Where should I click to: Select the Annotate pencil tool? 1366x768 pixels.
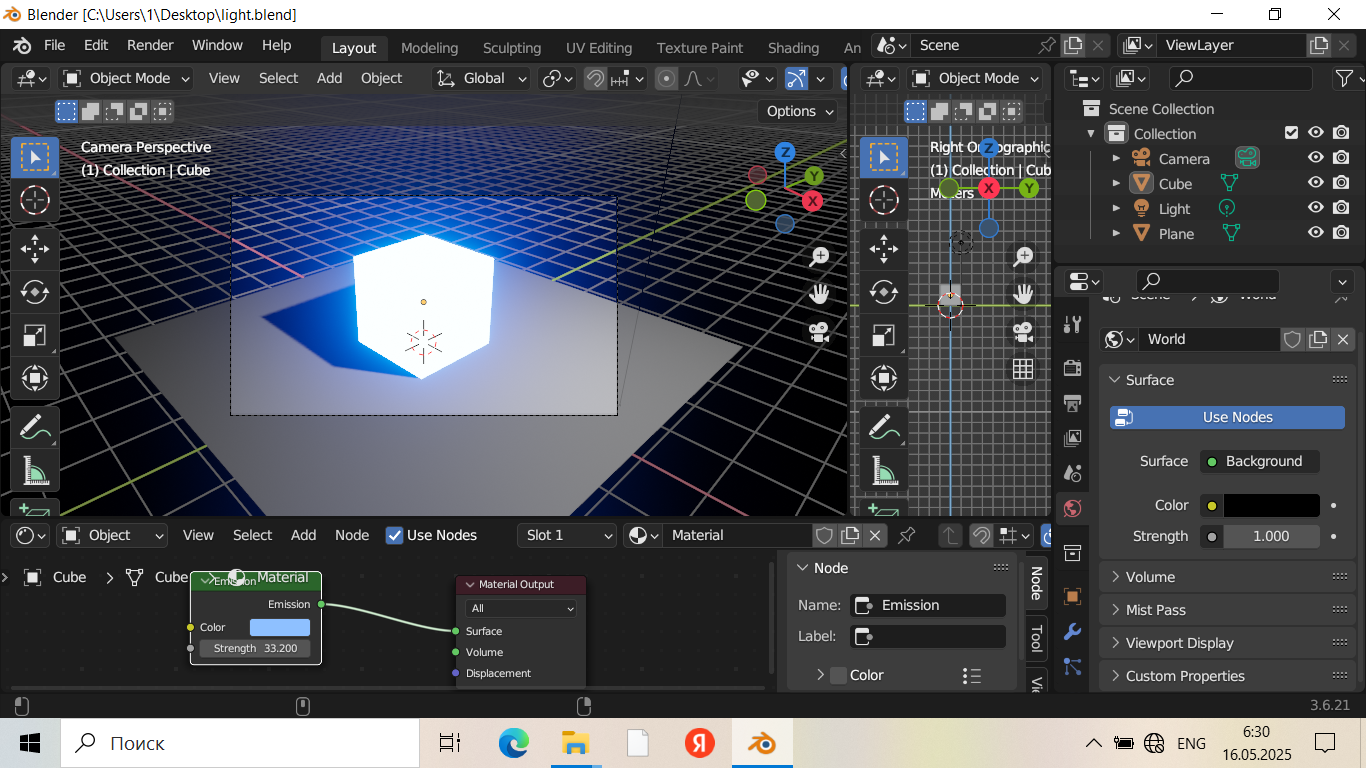pos(35,427)
